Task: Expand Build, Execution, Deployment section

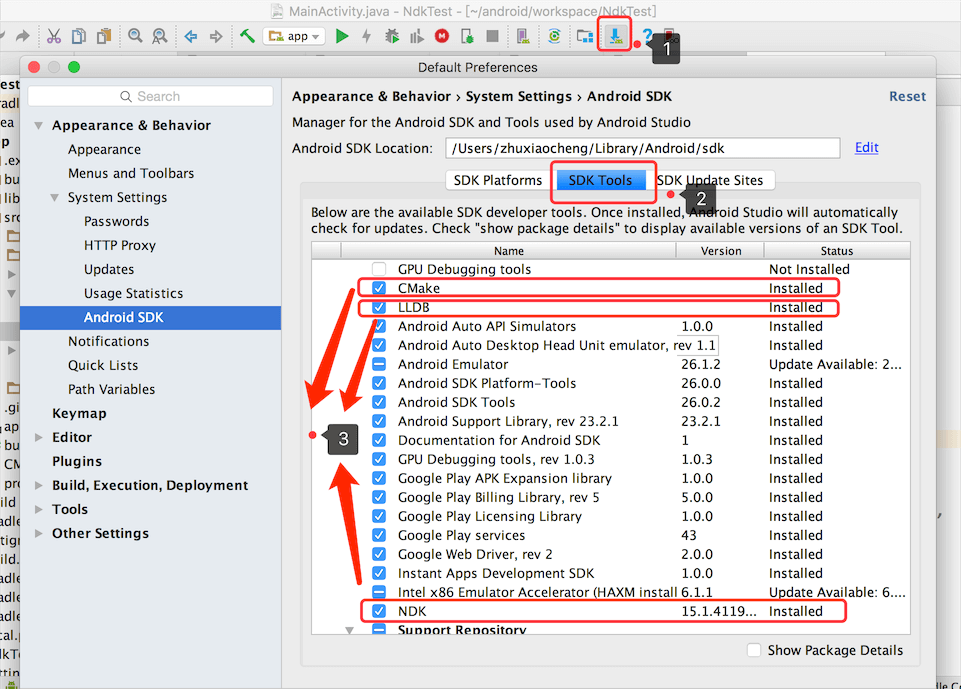Action: pyautogui.click(x=39, y=485)
